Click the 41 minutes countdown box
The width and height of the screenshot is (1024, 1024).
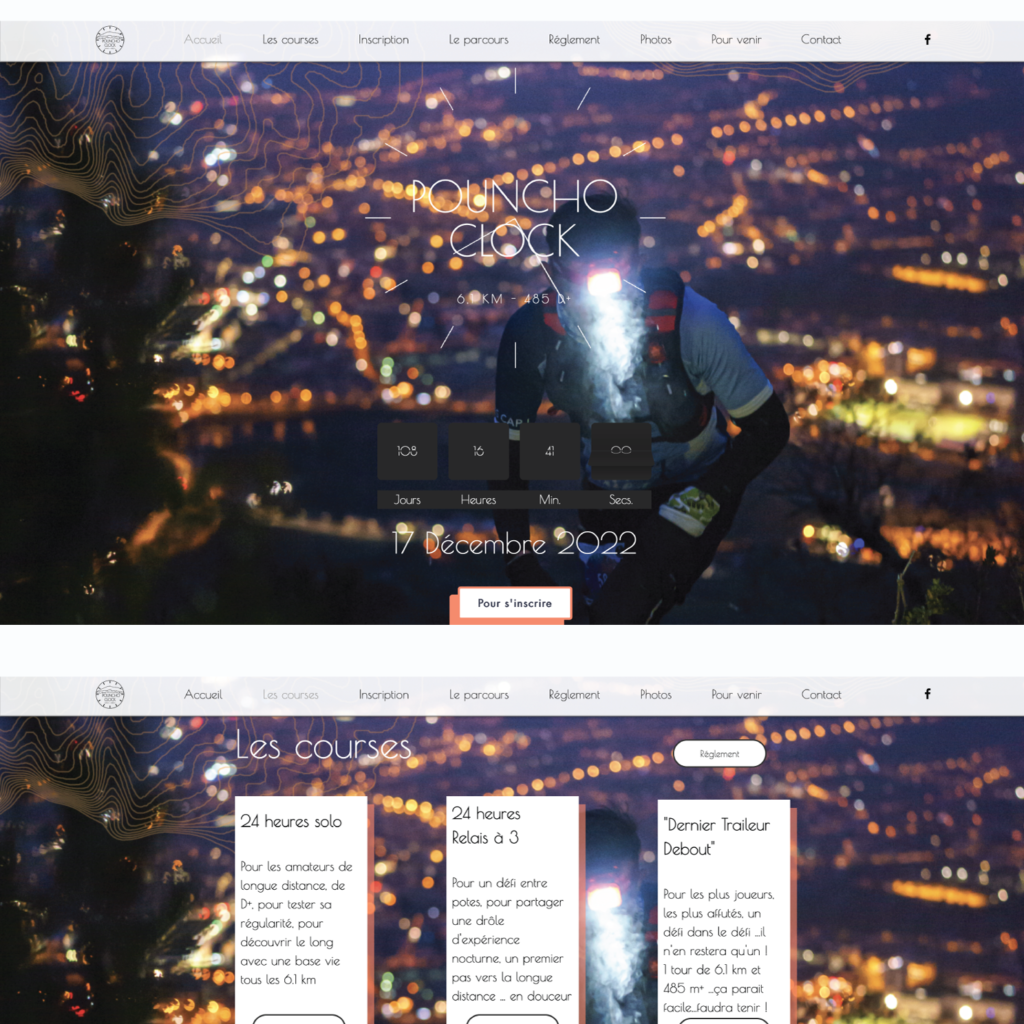click(550, 451)
